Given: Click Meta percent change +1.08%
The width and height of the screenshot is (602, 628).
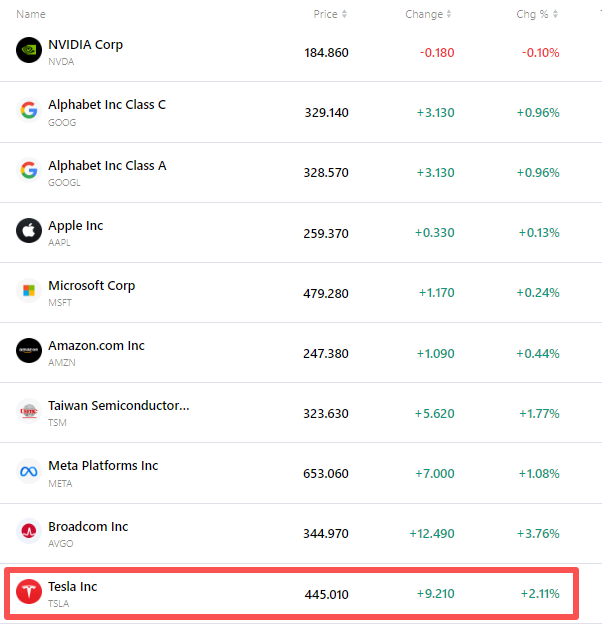Looking at the screenshot, I should pyautogui.click(x=539, y=474).
